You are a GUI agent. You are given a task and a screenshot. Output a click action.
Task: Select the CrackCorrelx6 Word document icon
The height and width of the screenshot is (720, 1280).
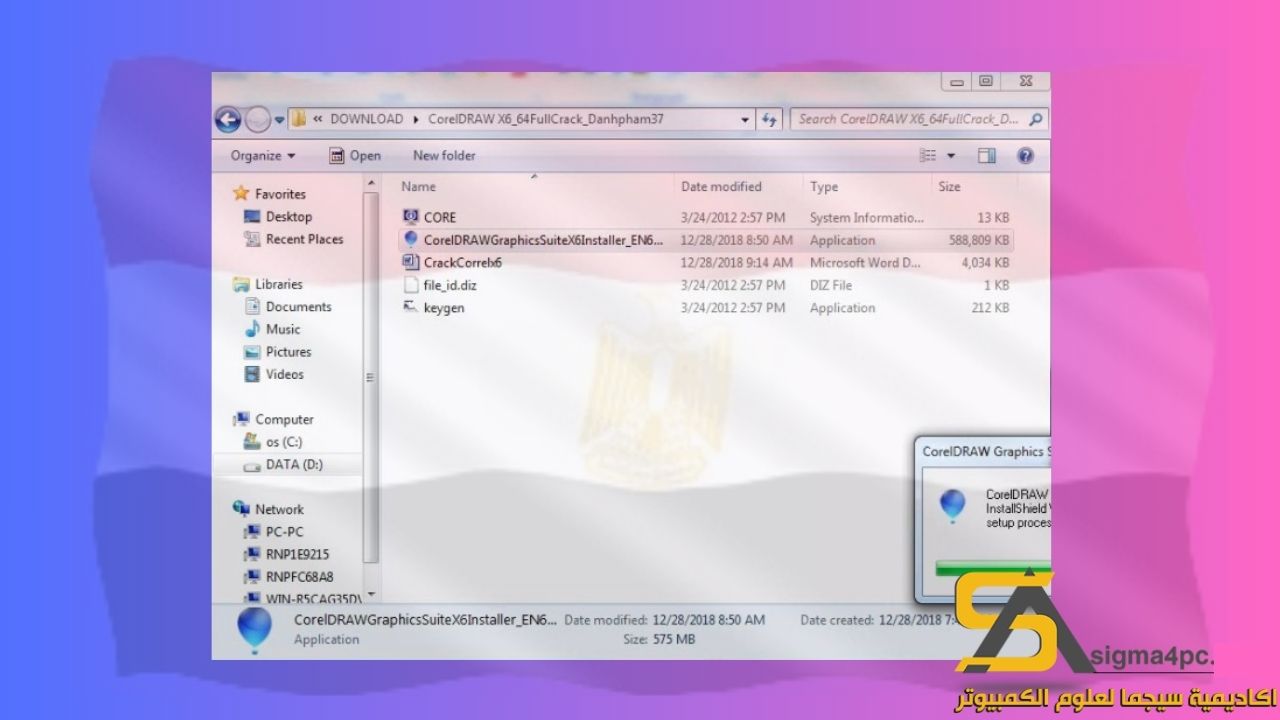pyautogui.click(x=410, y=262)
